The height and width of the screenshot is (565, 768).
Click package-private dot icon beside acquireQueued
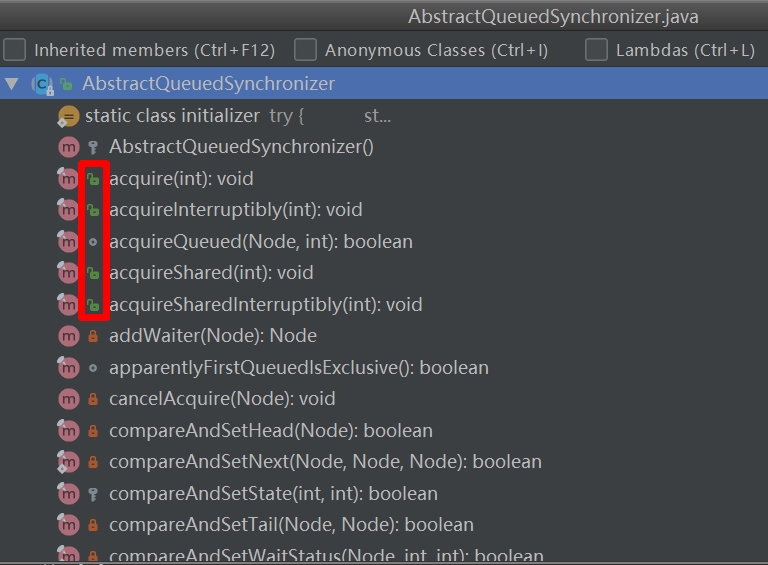[x=93, y=242]
